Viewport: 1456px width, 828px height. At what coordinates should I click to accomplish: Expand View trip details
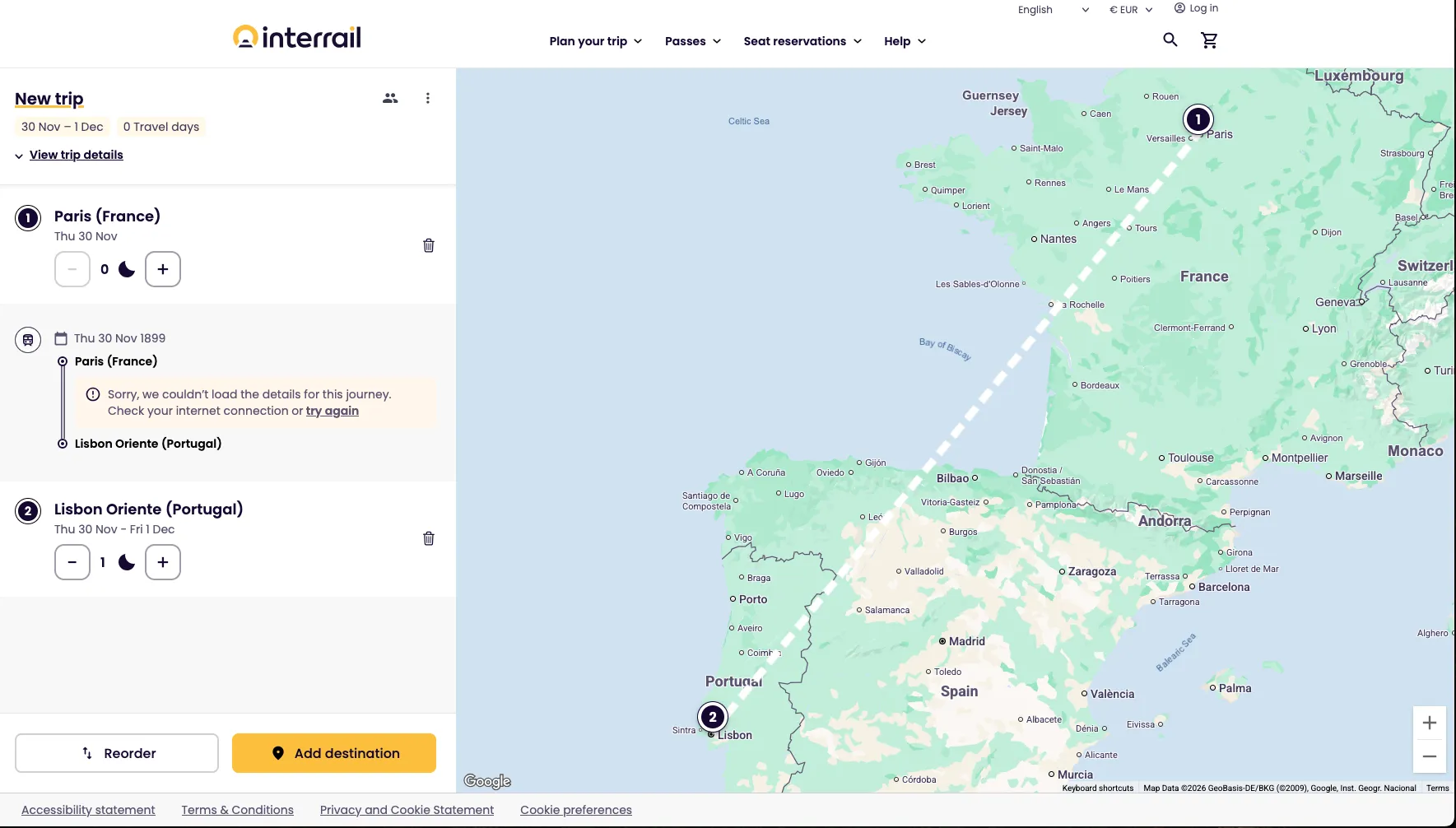tap(69, 155)
